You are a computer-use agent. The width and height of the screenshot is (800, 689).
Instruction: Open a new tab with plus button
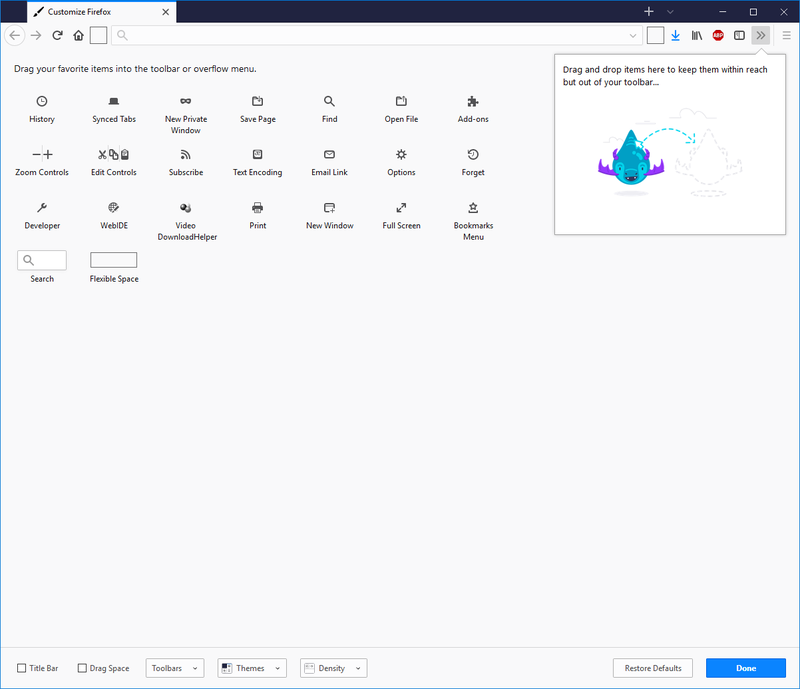[649, 11]
